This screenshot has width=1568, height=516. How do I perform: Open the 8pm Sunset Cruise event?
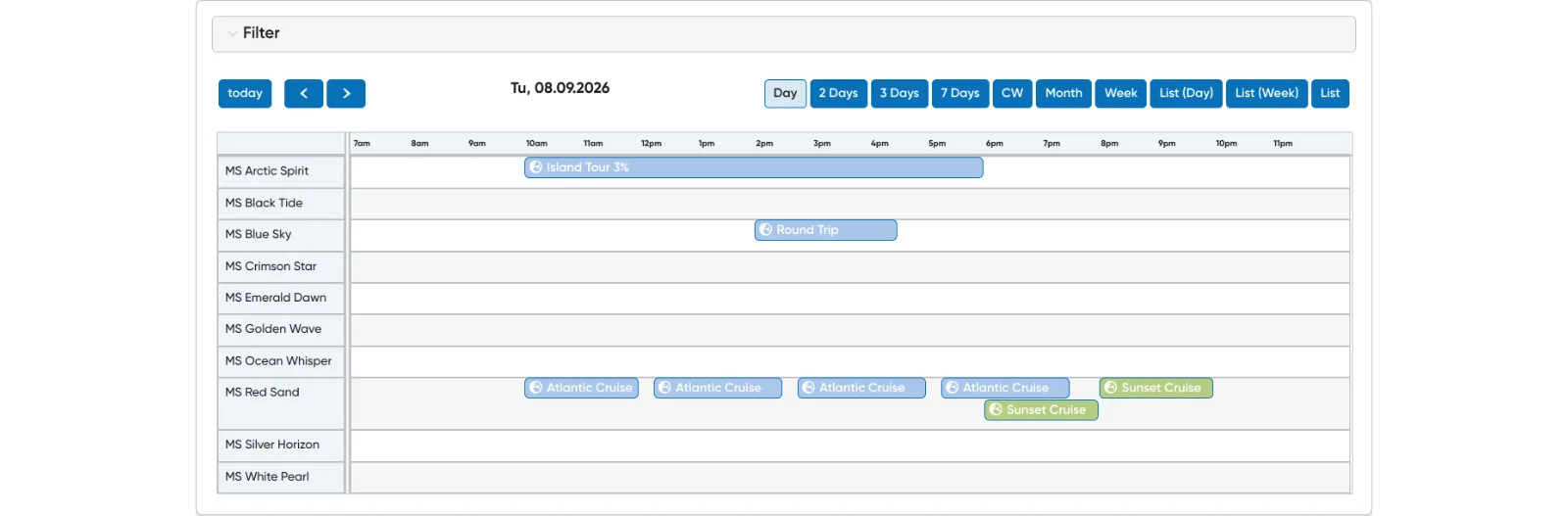[1156, 388]
